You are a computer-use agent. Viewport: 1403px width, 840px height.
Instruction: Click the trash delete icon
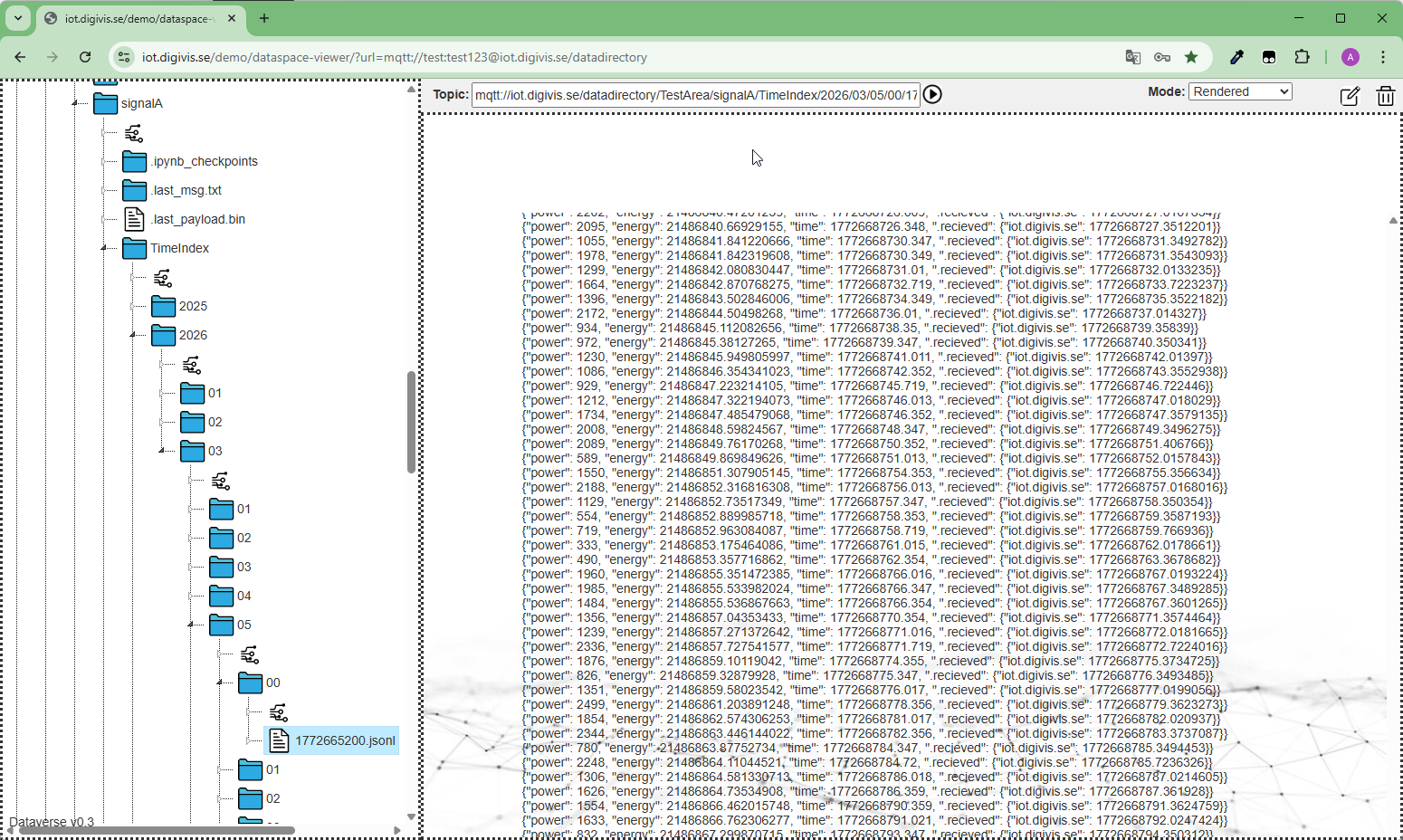pyautogui.click(x=1385, y=96)
